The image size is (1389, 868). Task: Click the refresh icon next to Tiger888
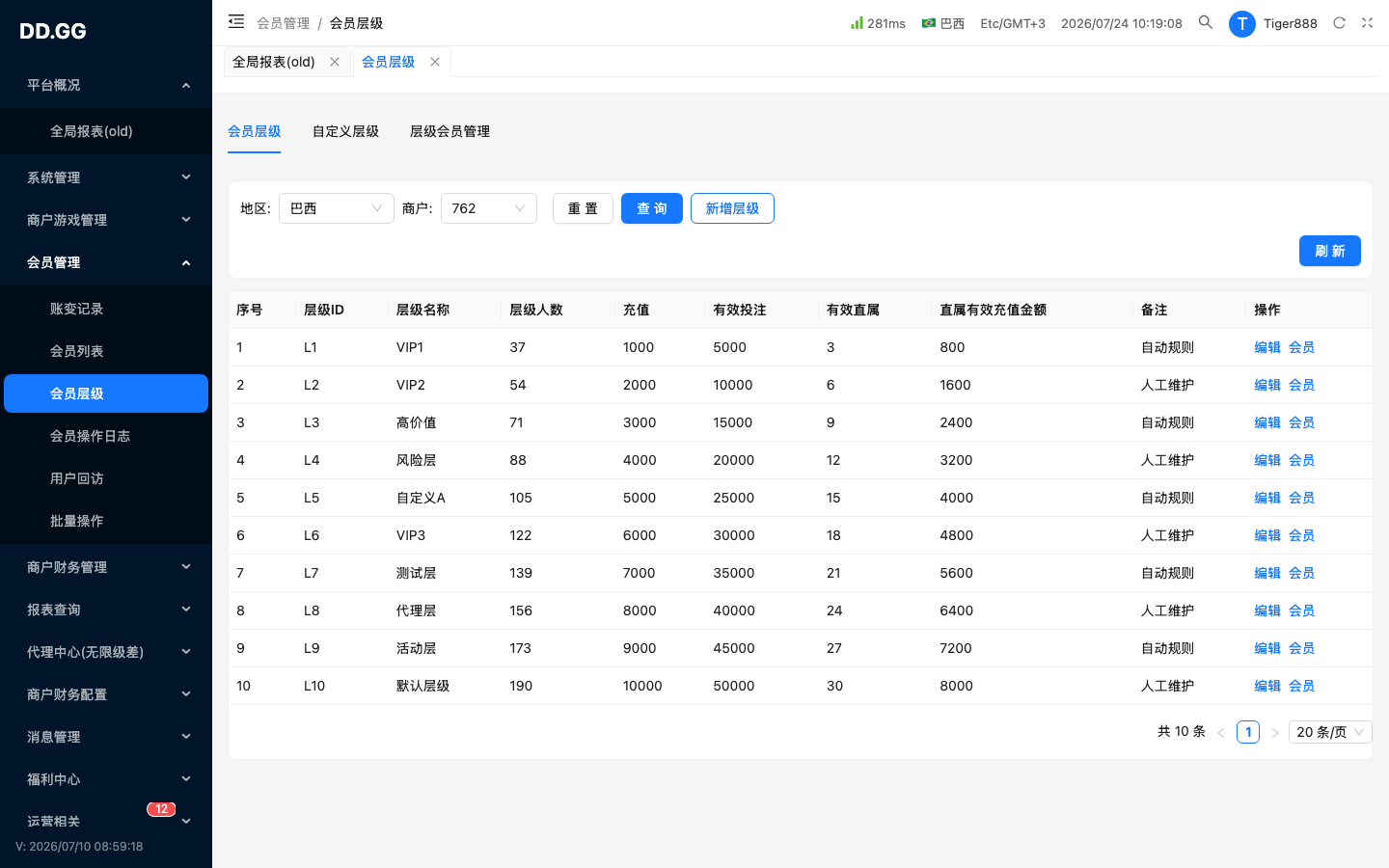coord(1339,23)
